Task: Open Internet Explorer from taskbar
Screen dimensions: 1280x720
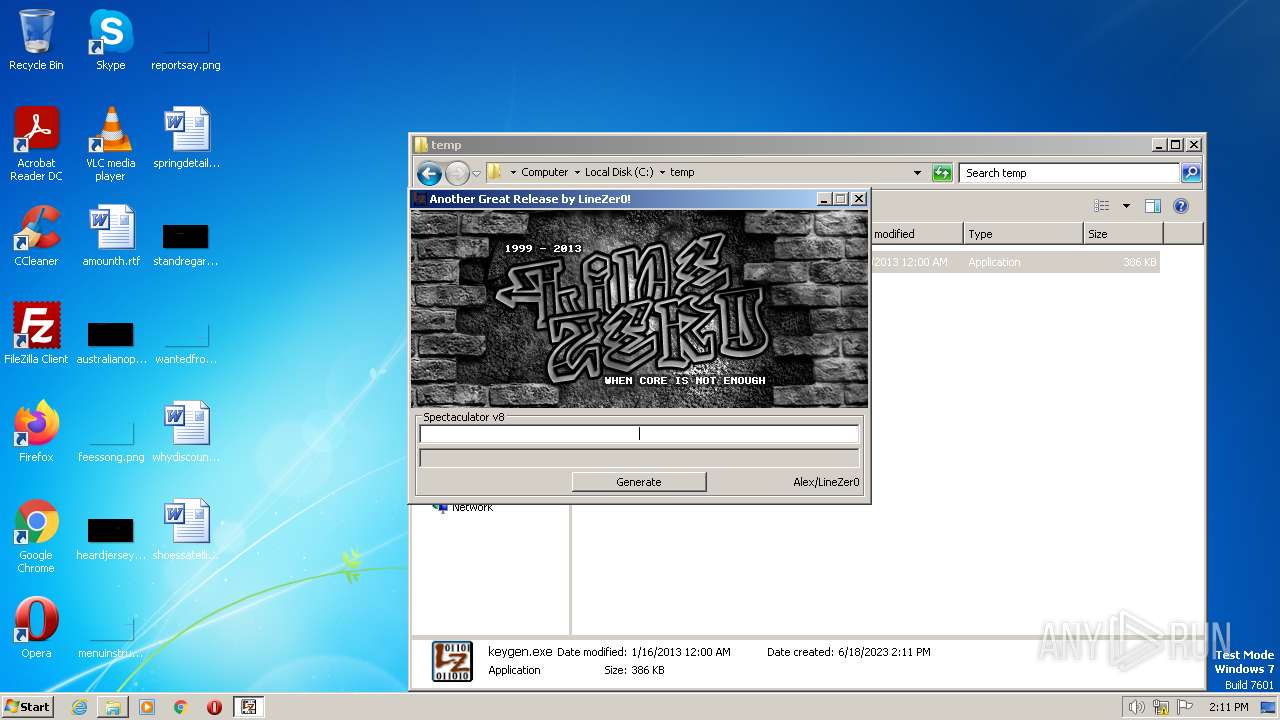Action: [x=79, y=707]
